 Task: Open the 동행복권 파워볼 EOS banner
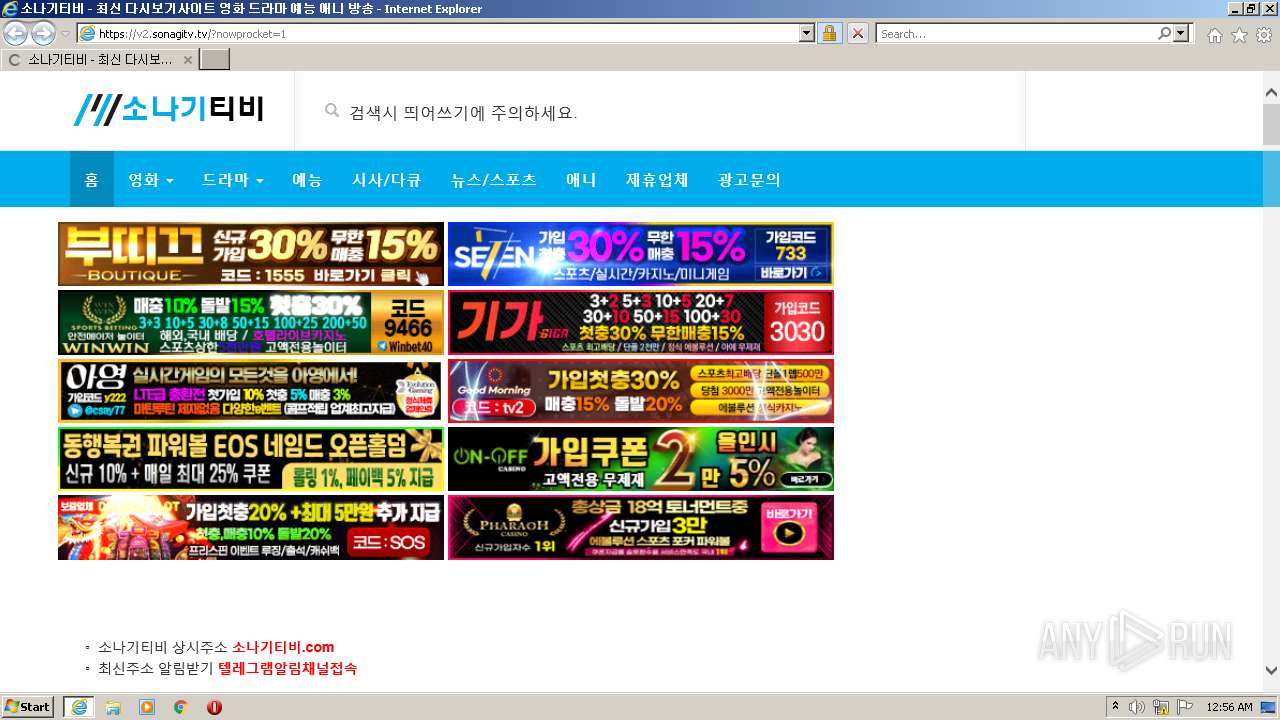(x=251, y=459)
